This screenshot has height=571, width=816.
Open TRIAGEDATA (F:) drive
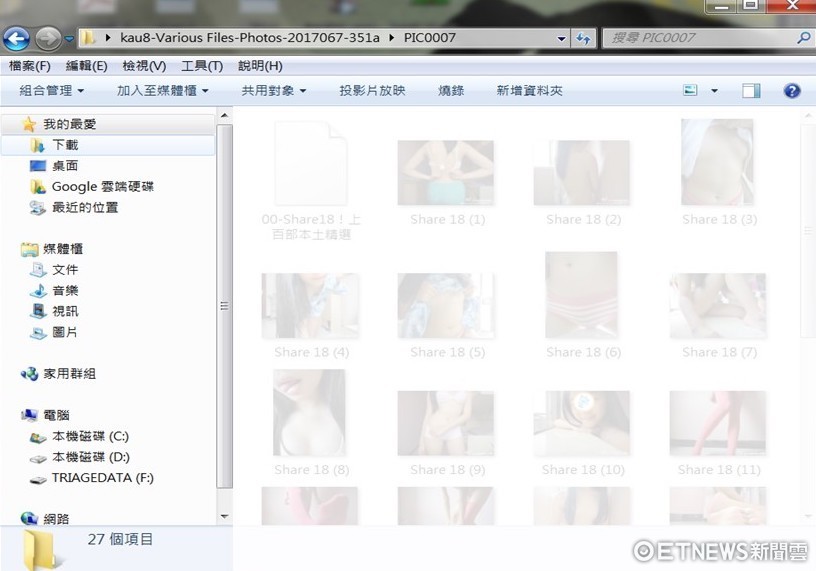[102, 478]
